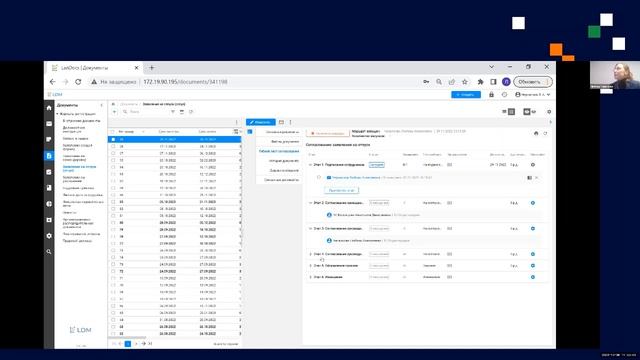Open the filter funnel icon in list toolbar
Screen dimensions: 640x360
tap(173, 112)
